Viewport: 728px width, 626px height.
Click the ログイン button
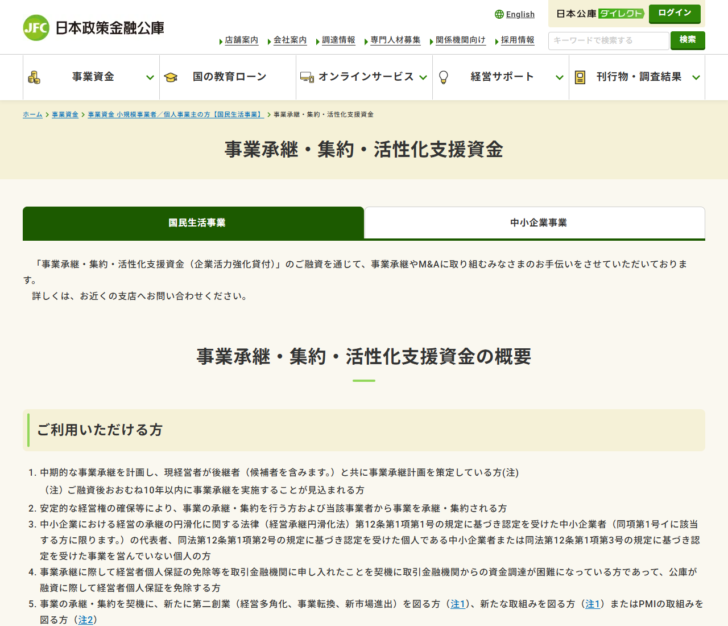675,13
